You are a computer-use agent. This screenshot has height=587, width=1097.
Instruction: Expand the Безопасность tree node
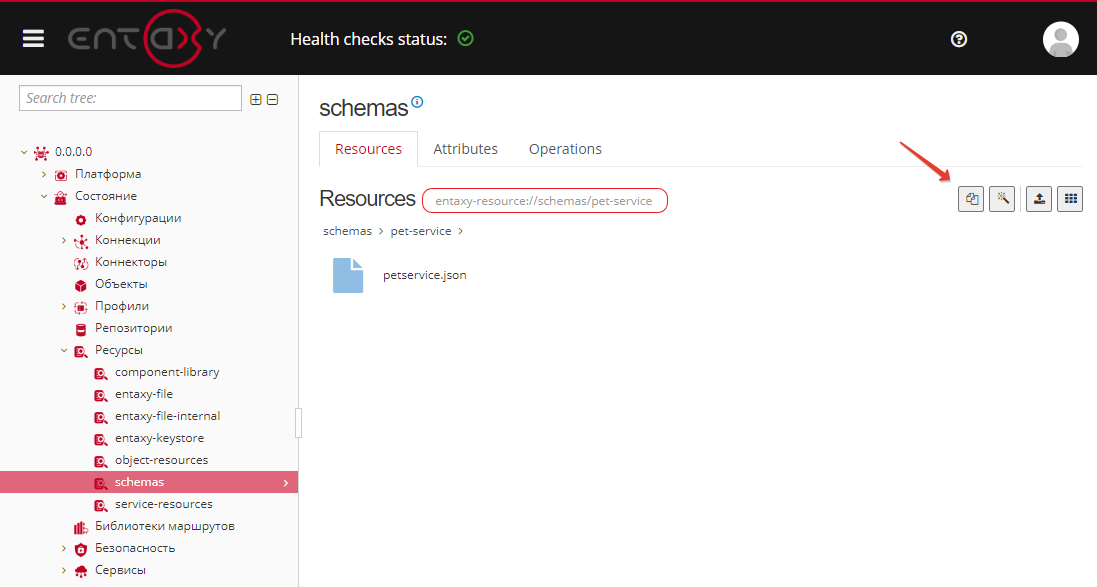pyautogui.click(x=64, y=548)
